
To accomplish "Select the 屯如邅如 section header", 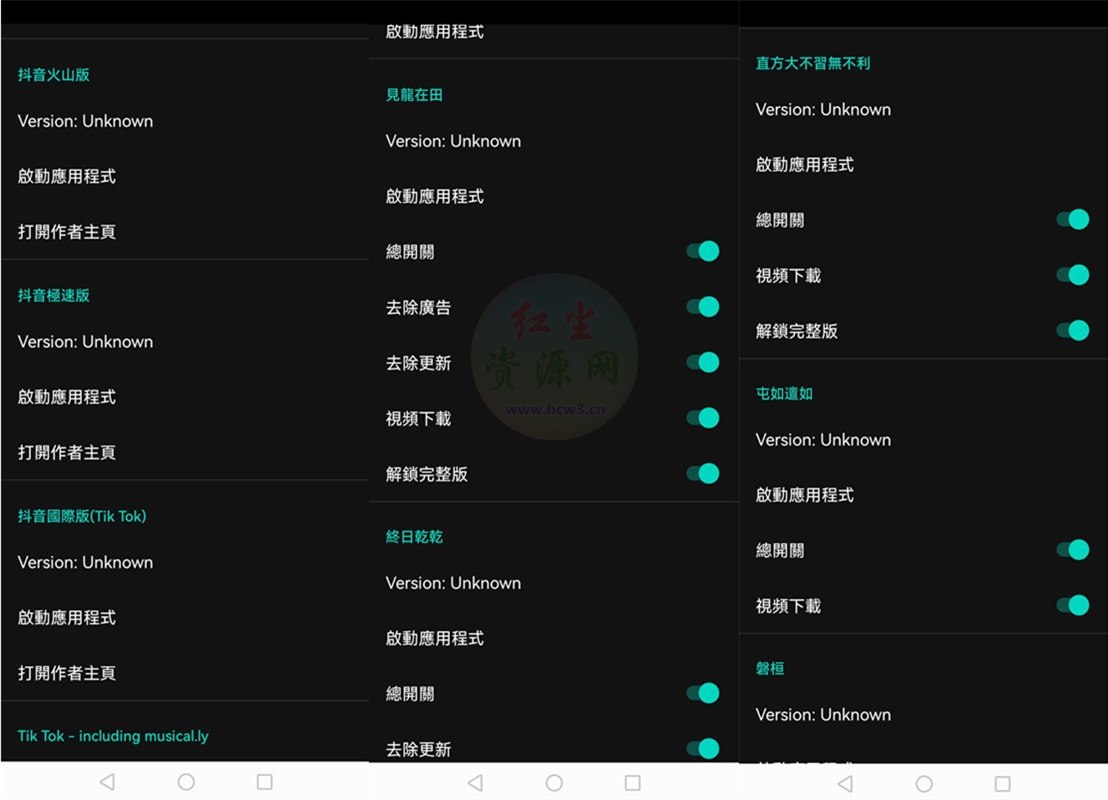I will (784, 394).
